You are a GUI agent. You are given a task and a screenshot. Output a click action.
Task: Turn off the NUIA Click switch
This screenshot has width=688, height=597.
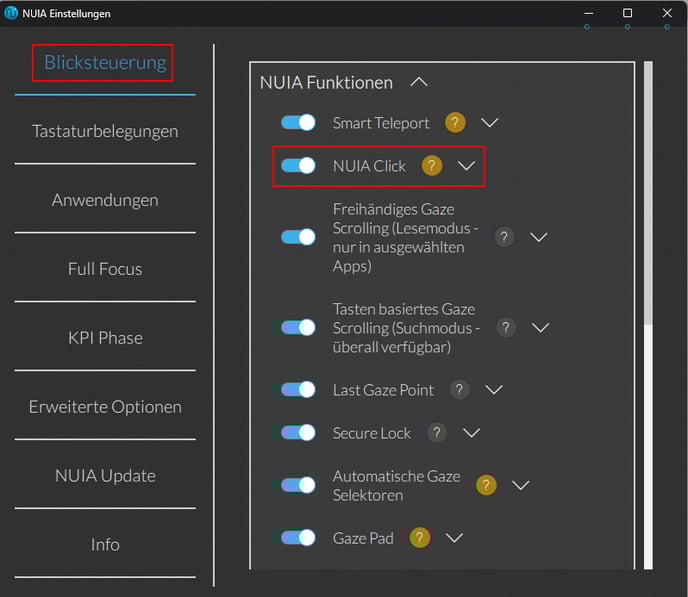298,166
